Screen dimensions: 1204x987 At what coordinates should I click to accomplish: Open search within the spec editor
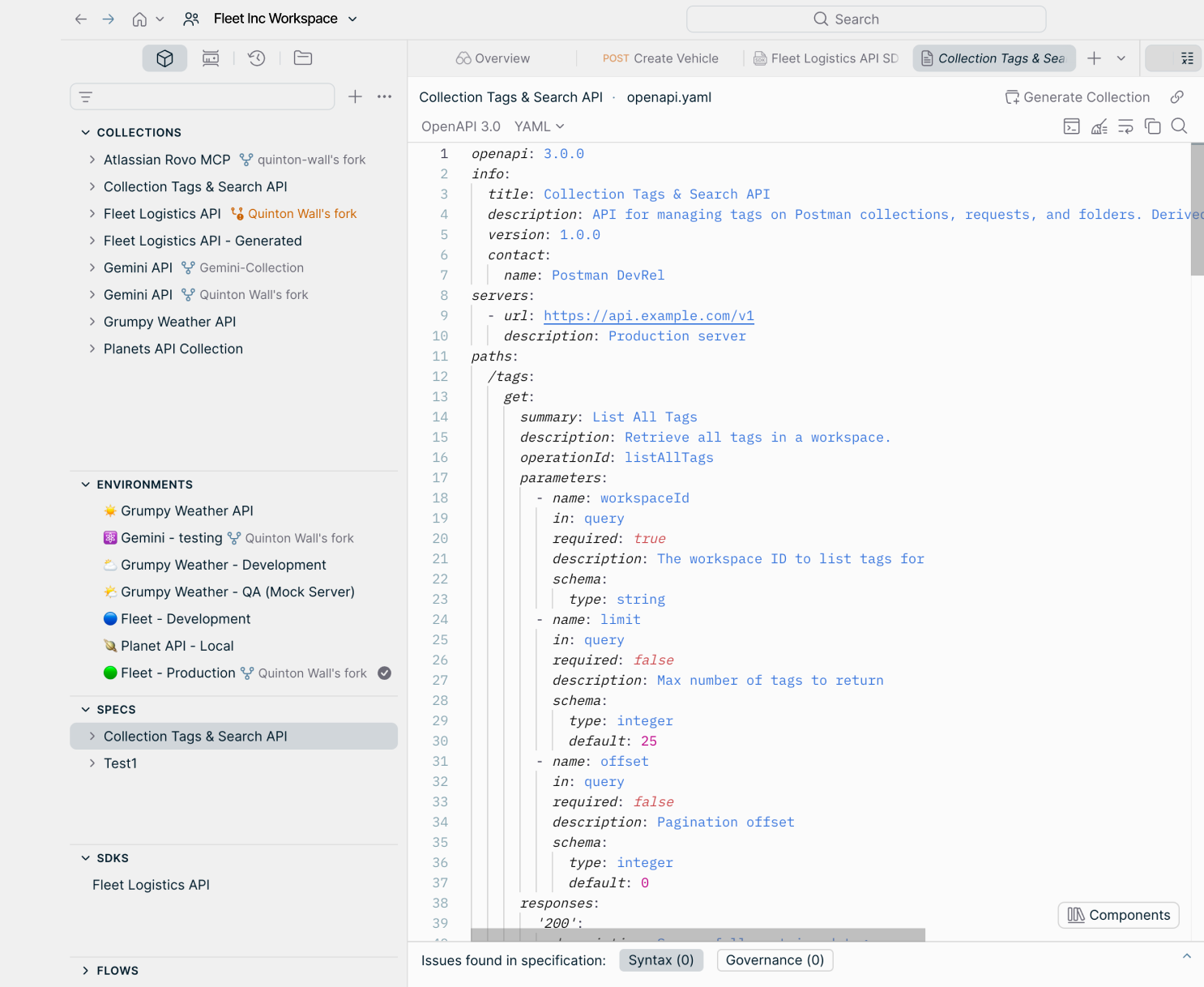(x=1179, y=126)
